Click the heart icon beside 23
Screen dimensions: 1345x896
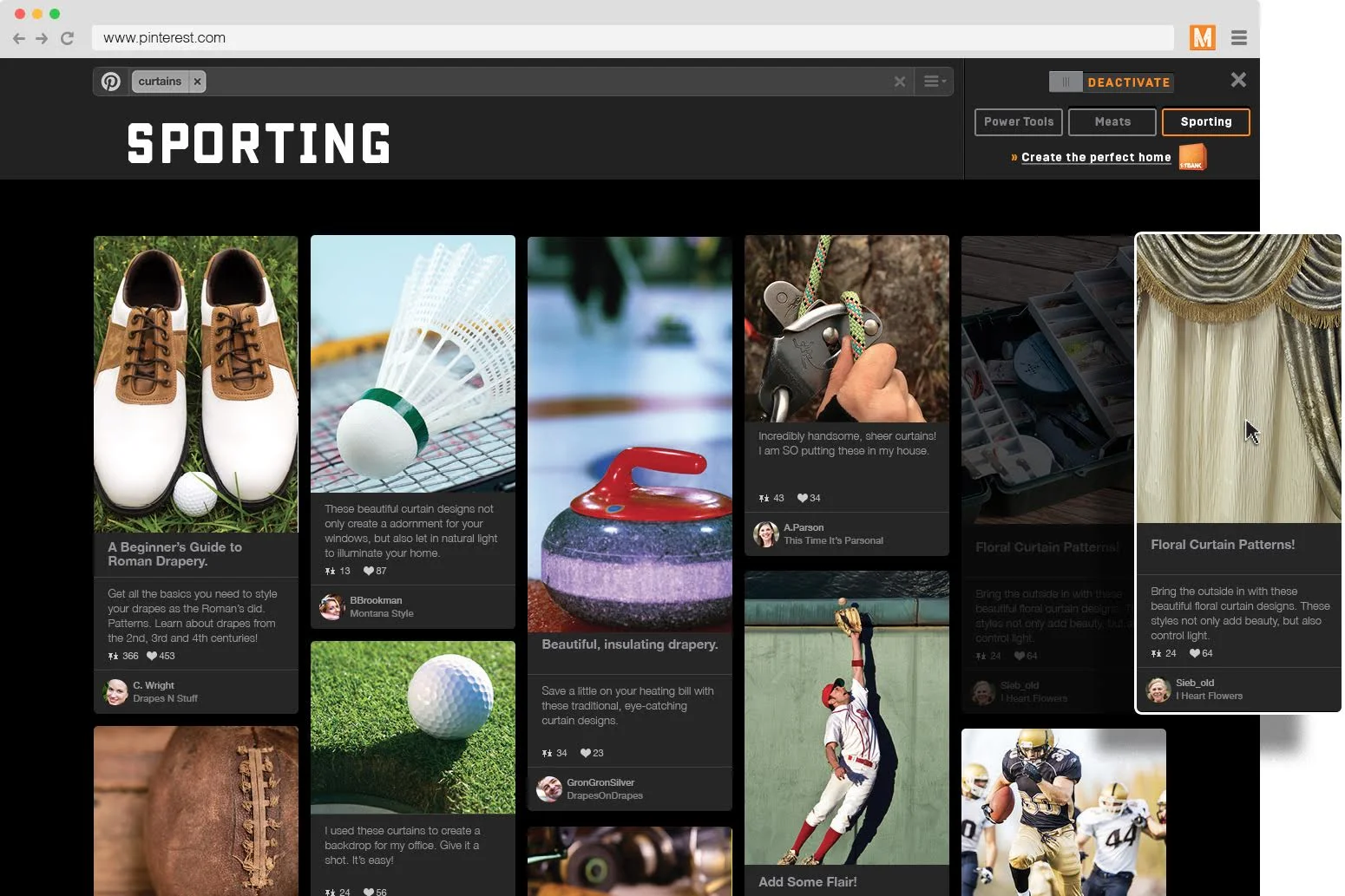point(586,754)
